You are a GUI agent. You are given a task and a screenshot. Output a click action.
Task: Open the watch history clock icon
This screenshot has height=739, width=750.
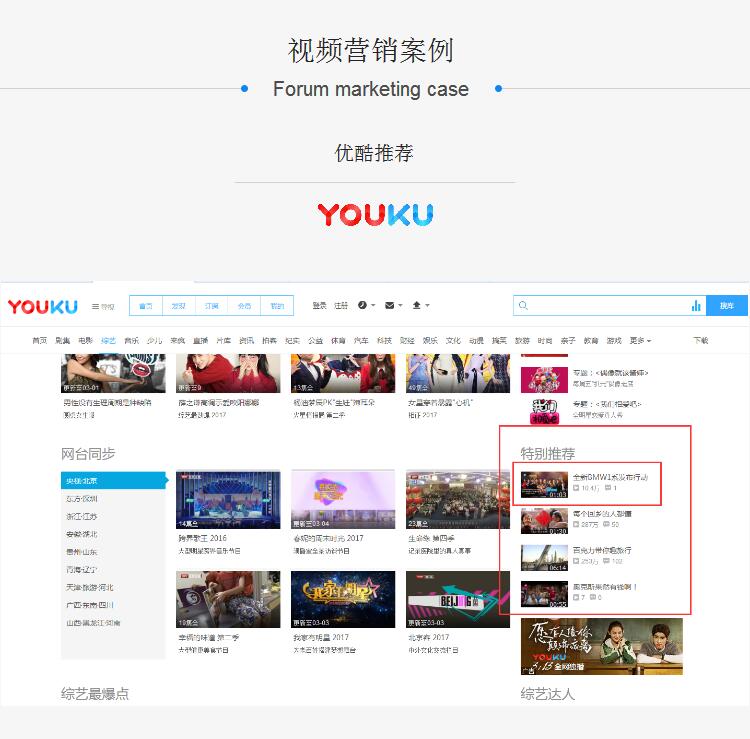pyautogui.click(x=362, y=305)
